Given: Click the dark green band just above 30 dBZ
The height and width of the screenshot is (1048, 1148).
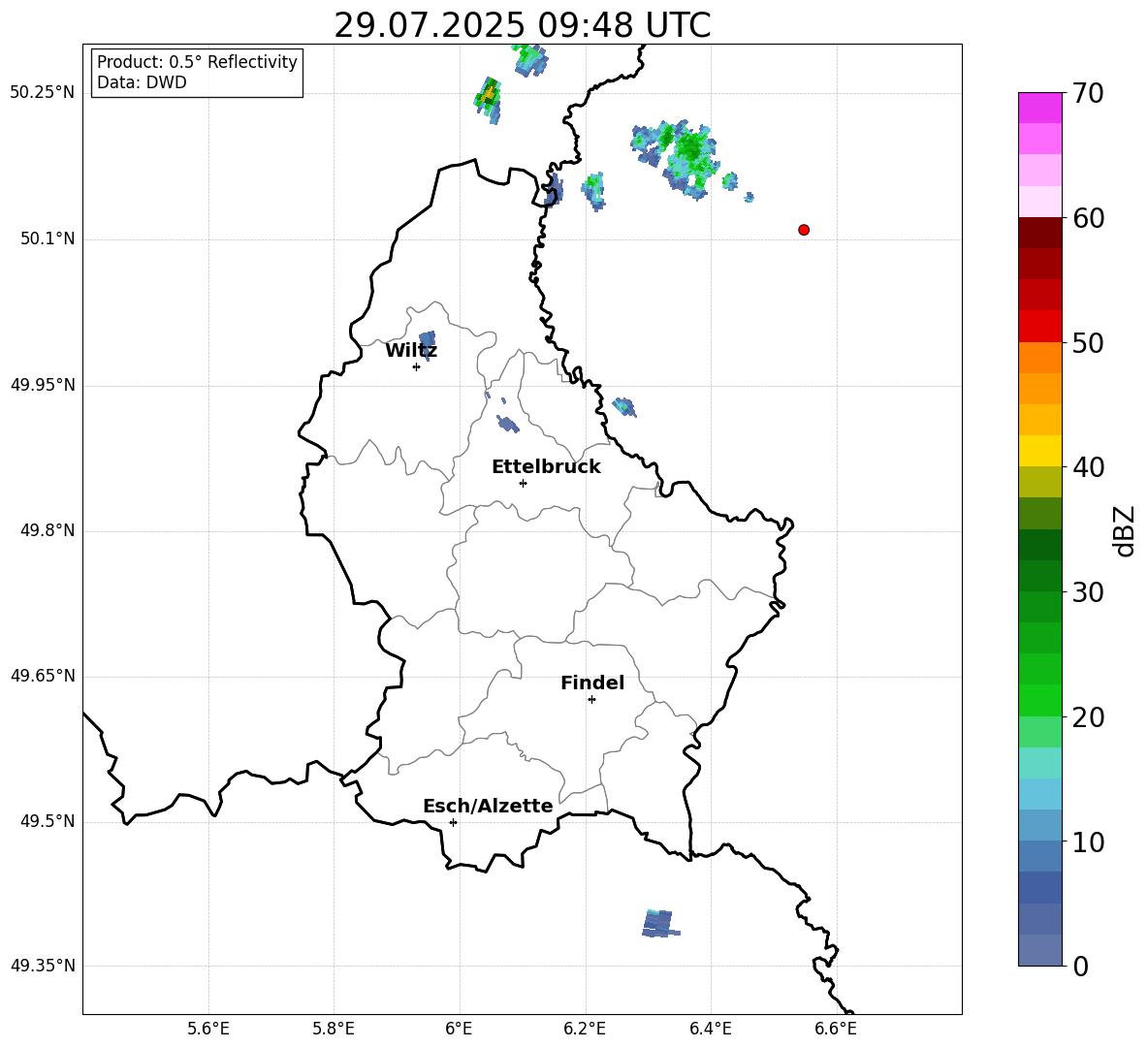Looking at the screenshot, I should point(1040,576).
